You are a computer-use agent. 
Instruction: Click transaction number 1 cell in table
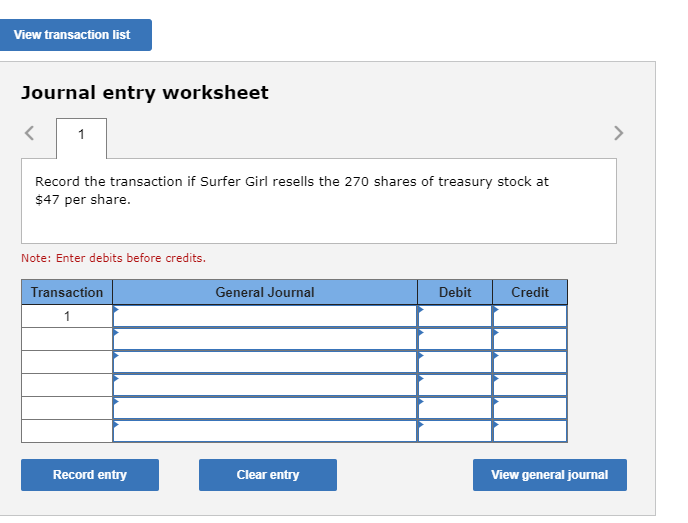point(67,316)
